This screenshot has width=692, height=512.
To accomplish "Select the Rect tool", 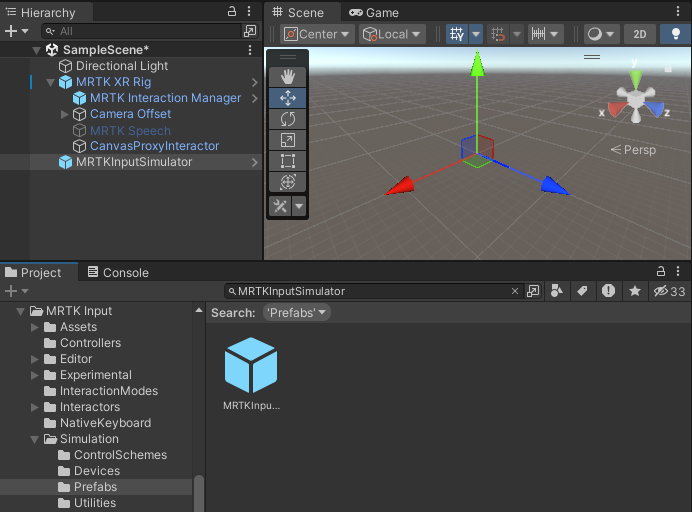I will pyautogui.click(x=288, y=161).
